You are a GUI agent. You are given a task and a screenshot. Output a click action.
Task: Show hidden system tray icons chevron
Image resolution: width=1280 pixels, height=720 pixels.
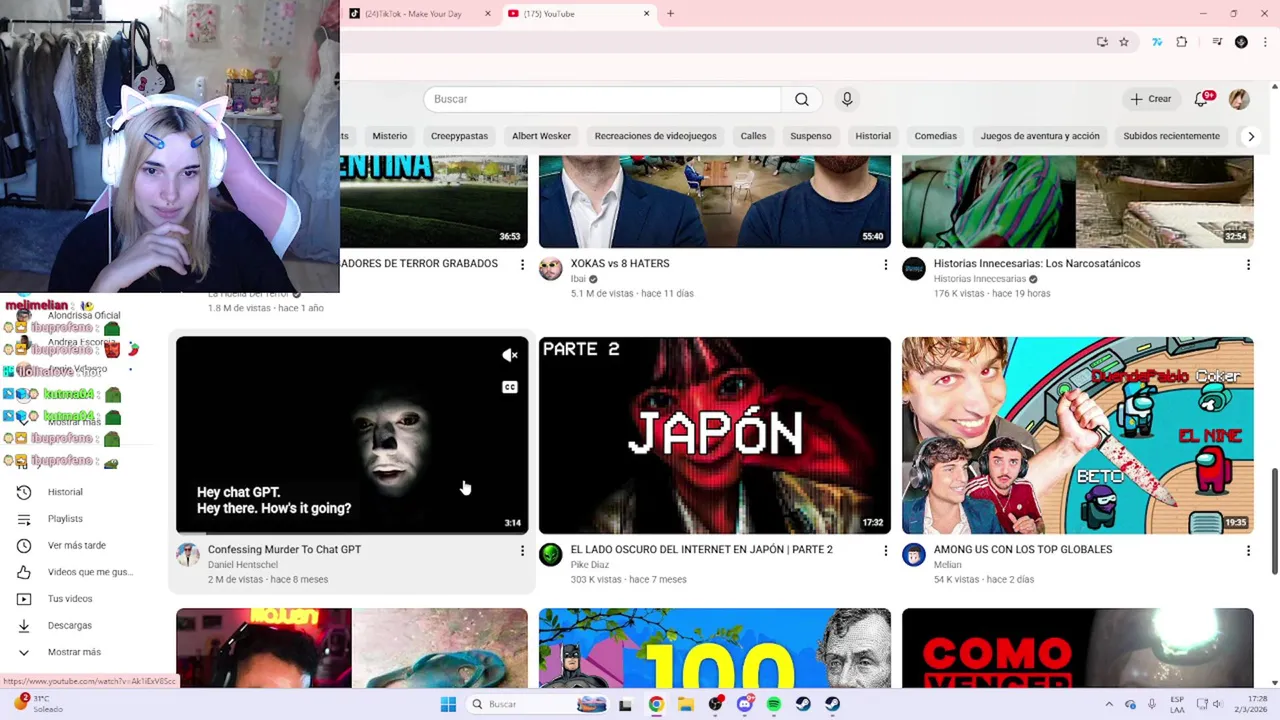pyautogui.click(x=1109, y=704)
